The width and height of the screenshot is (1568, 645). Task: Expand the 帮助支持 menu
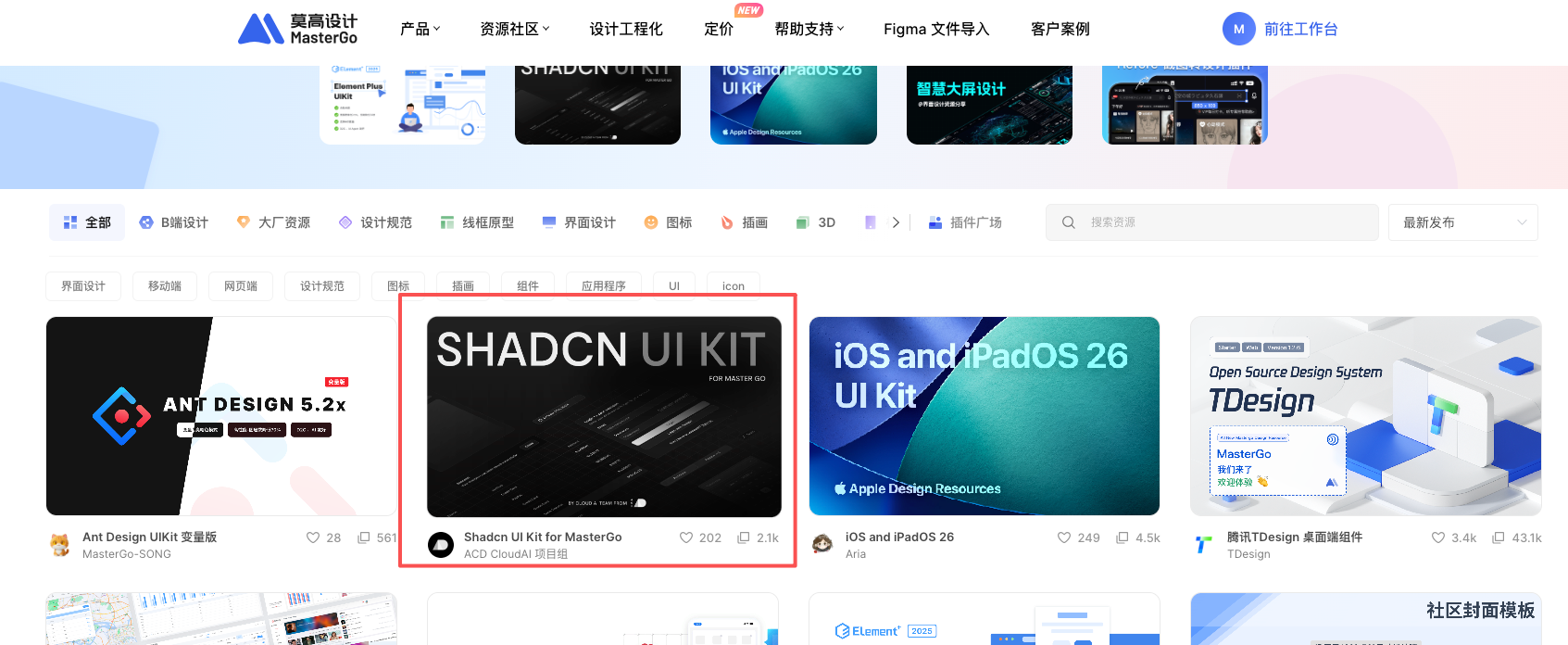coord(809,29)
